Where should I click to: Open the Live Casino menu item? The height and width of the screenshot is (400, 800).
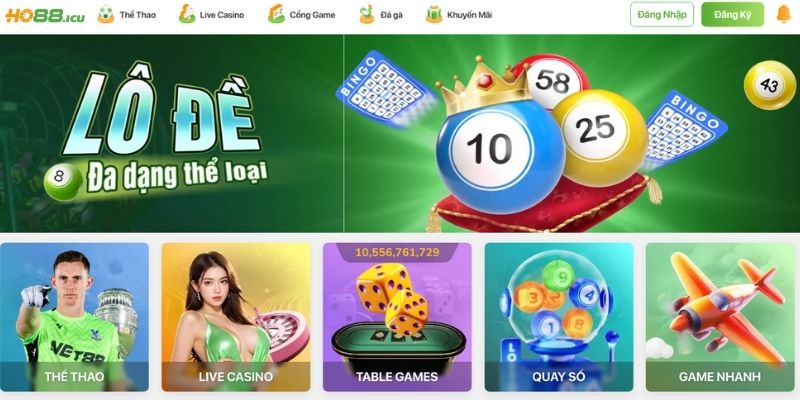(x=222, y=15)
